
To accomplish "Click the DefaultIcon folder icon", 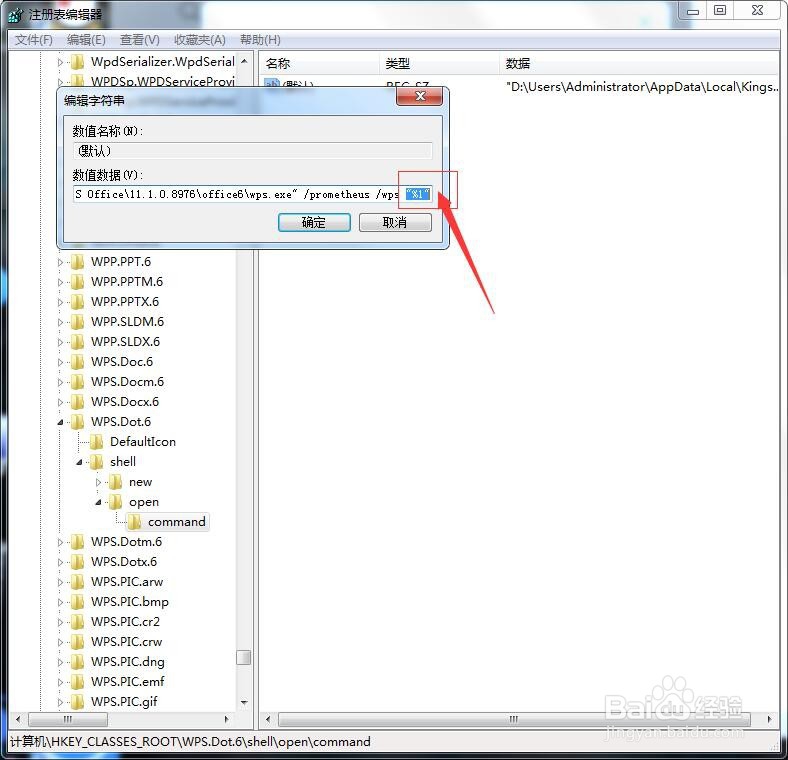I will tap(96, 442).
